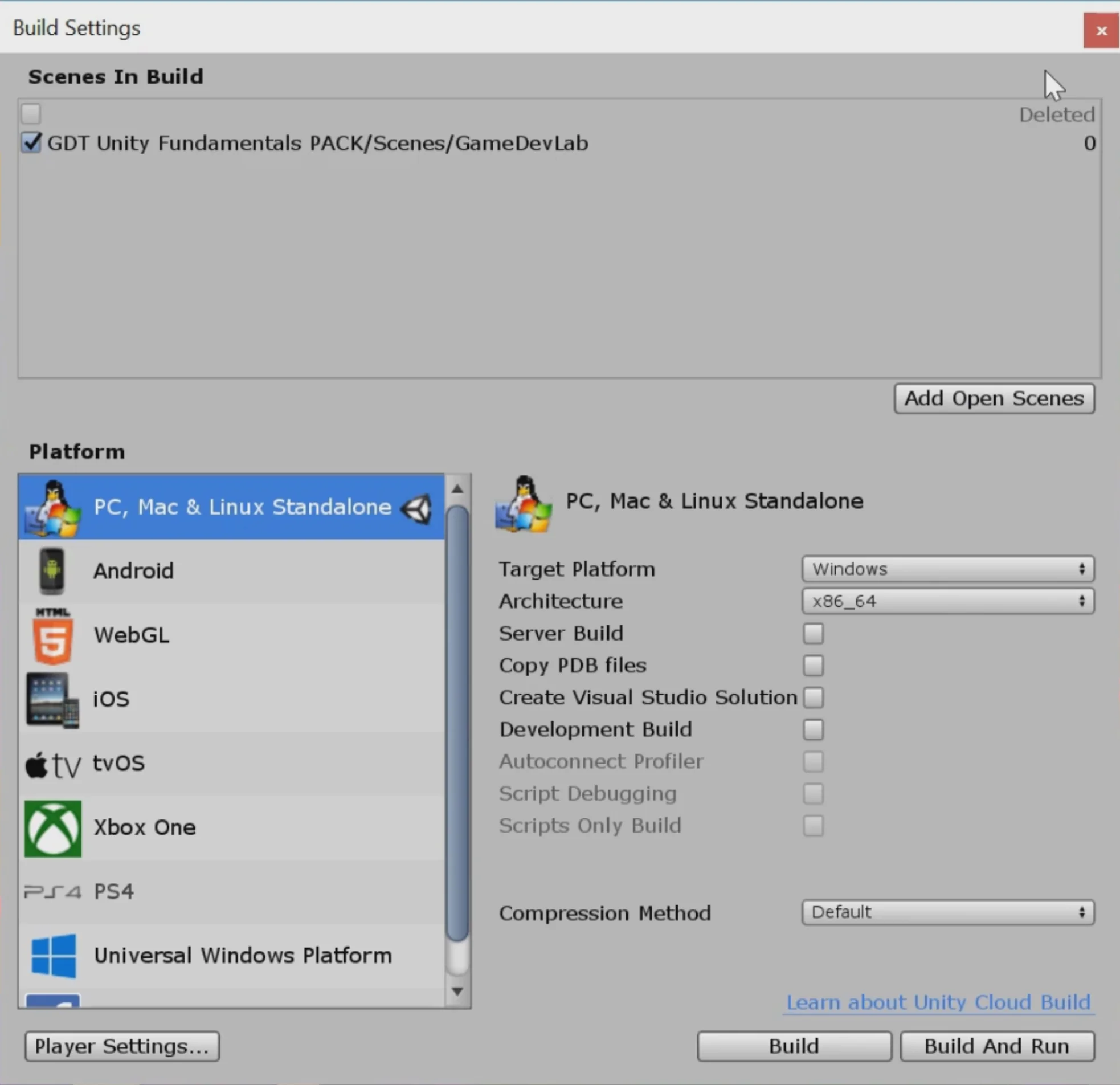
Task: Click the Deleted scene label
Action: (1057, 115)
